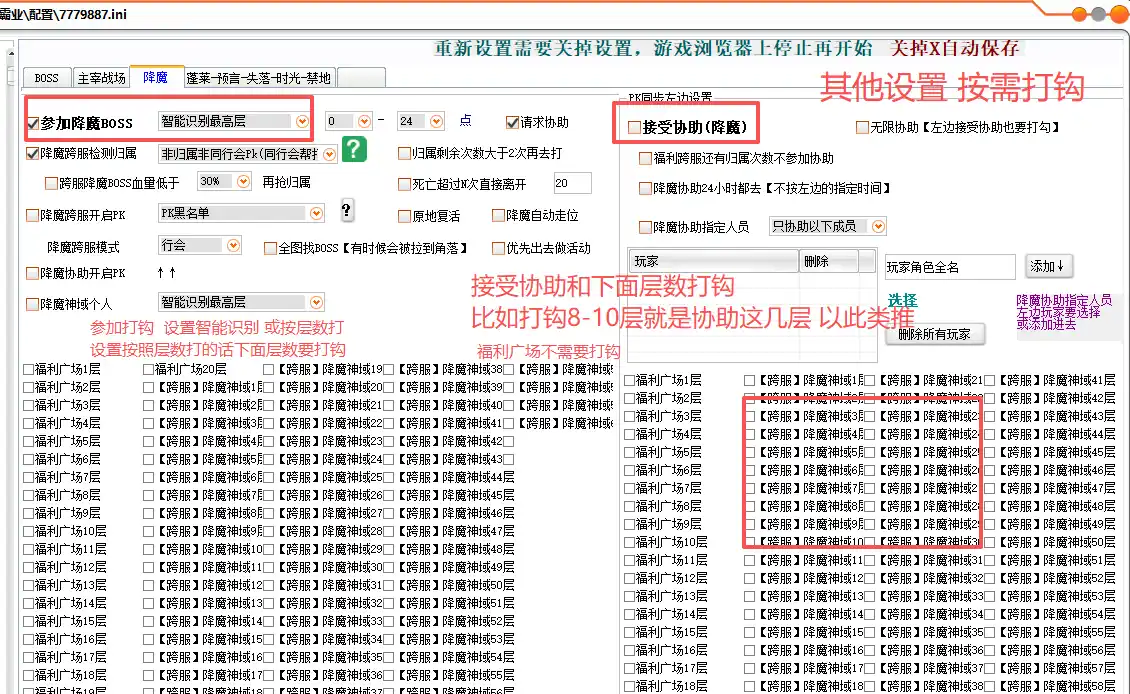1130x694 pixels.
Task: Click the 删除 column header
Action: (x=829, y=261)
